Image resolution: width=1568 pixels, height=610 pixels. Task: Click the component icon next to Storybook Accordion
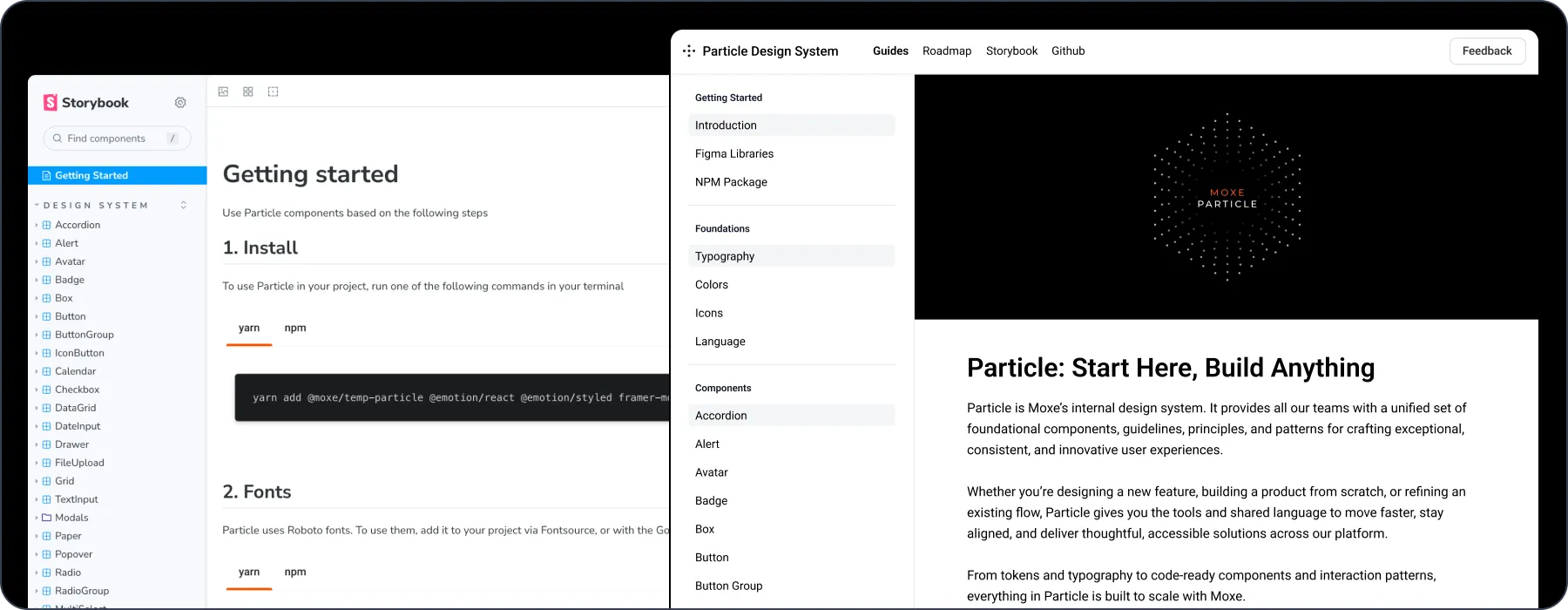[47, 225]
